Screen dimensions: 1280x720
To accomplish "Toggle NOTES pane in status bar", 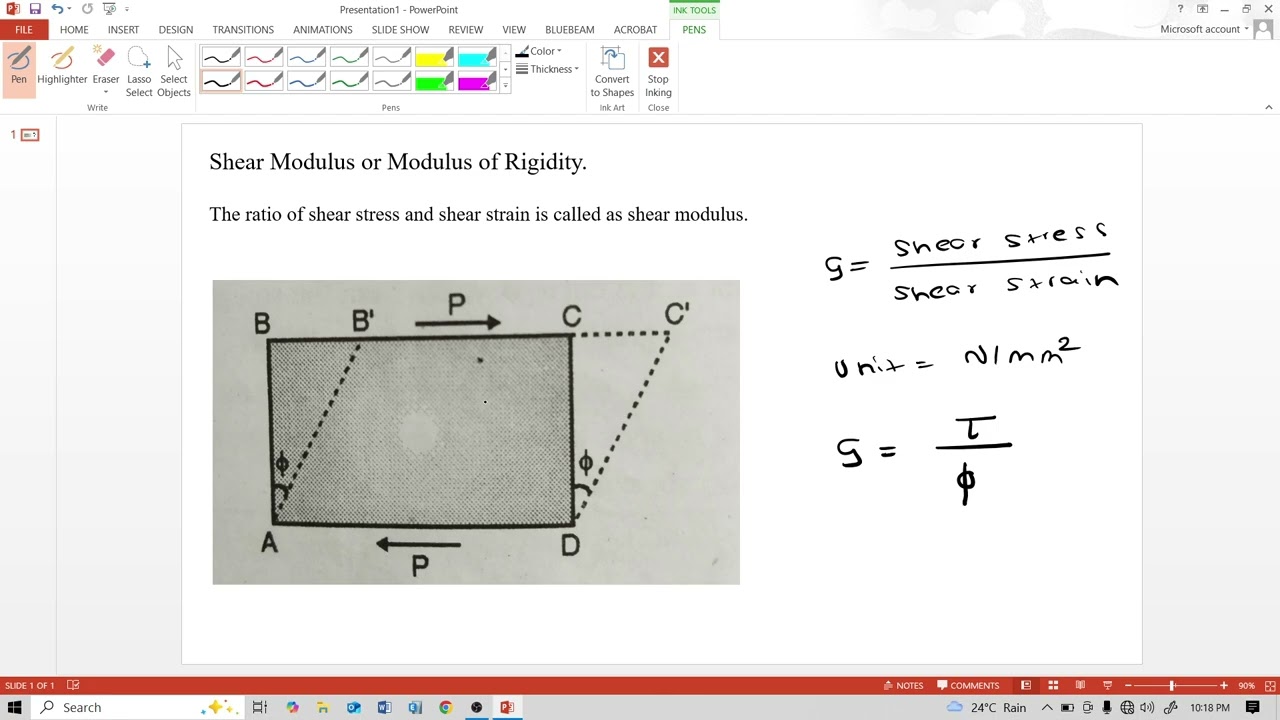I will point(903,685).
